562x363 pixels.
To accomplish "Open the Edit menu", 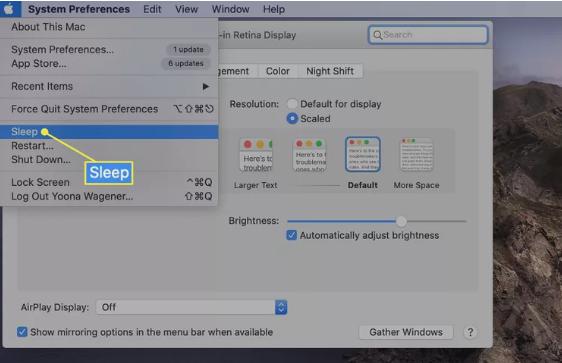I will [152, 9].
